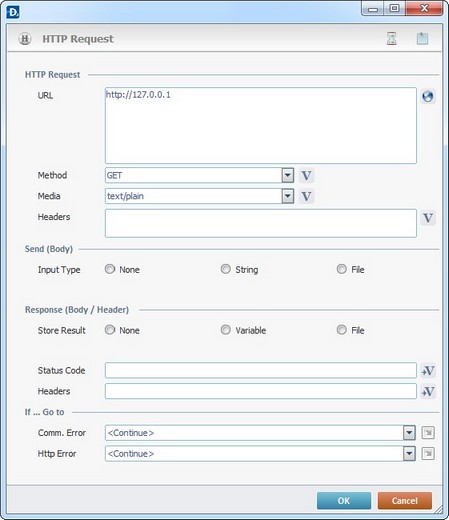Pick variable to store response Headers
Viewport: 449px width, 520px height.
coord(428,391)
